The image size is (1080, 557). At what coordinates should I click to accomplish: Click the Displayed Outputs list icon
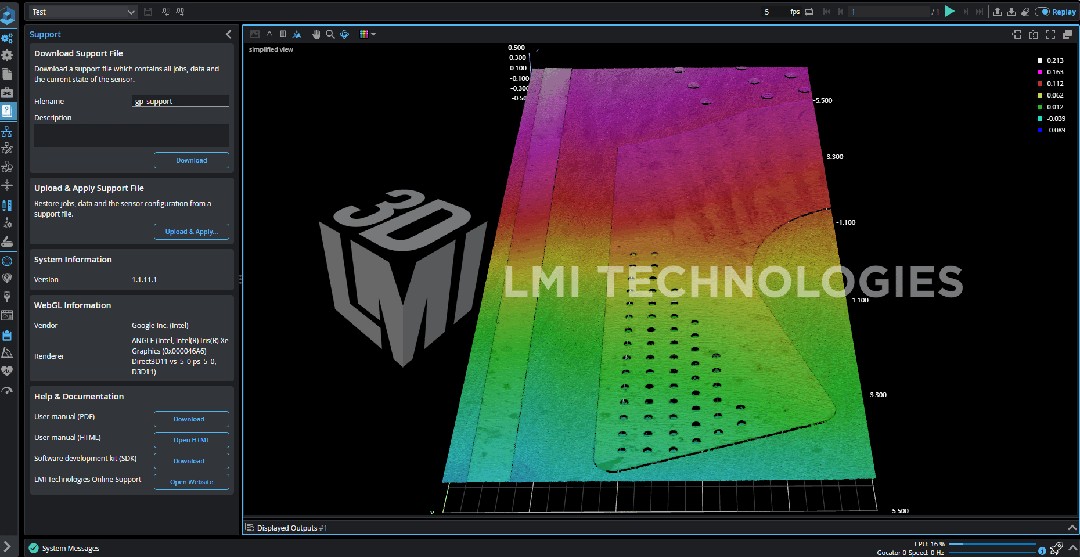pos(250,527)
